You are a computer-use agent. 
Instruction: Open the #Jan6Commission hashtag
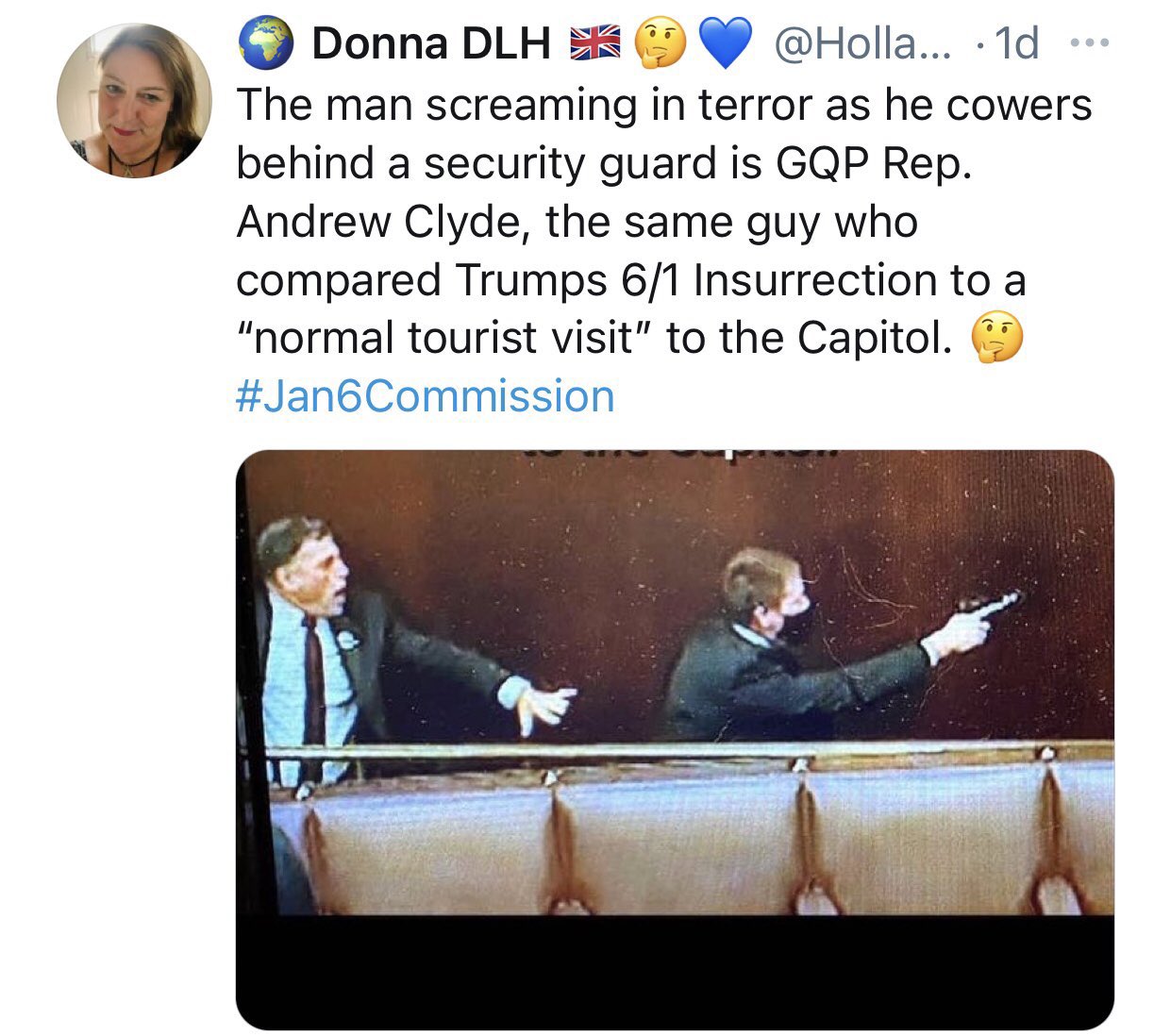425,396
